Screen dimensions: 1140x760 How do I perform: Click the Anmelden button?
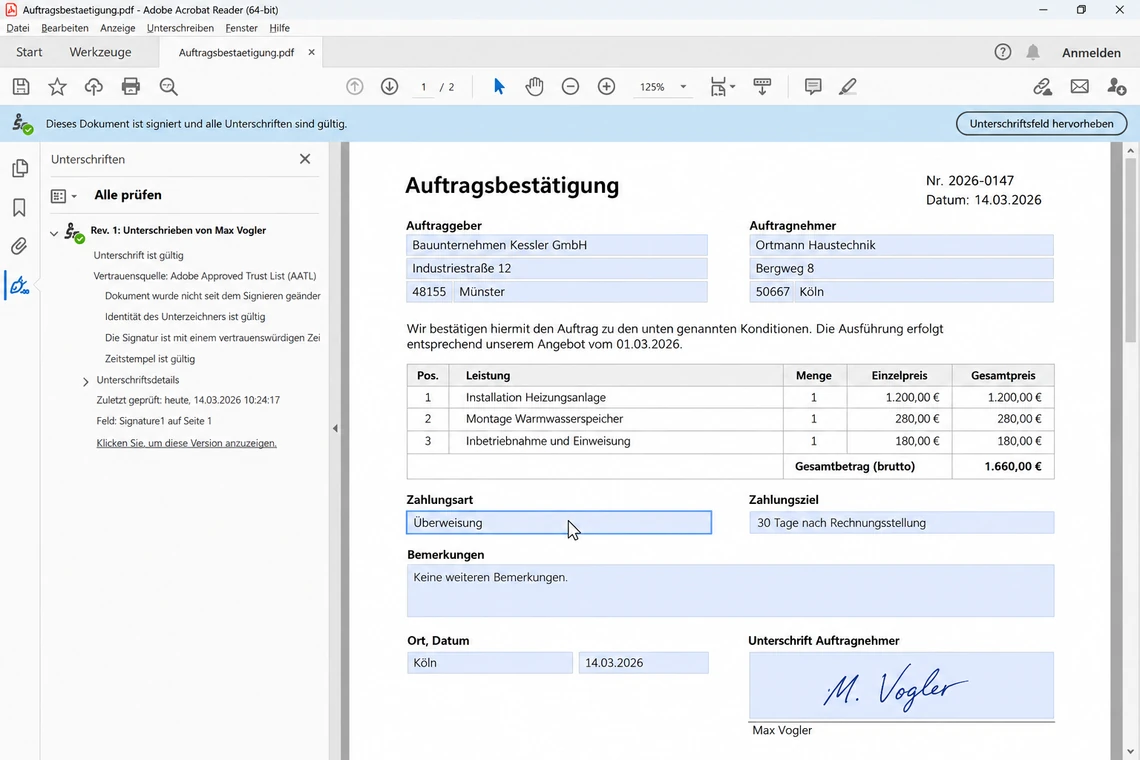1091,52
